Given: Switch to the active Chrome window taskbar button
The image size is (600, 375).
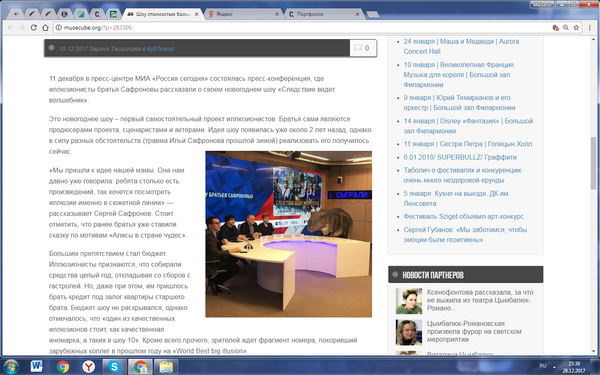Looking at the screenshot, I should click(x=140, y=367).
